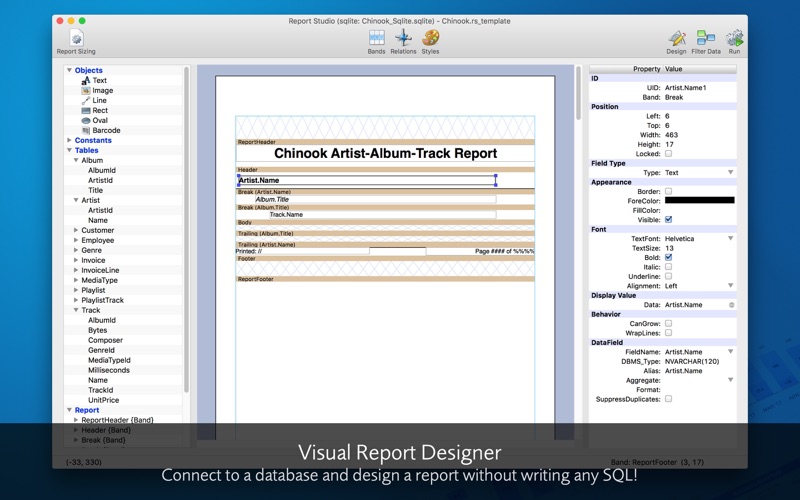Screen dimensions: 800x500
Task: Open the Aggregate dropdown
Action: click(731, 380)
